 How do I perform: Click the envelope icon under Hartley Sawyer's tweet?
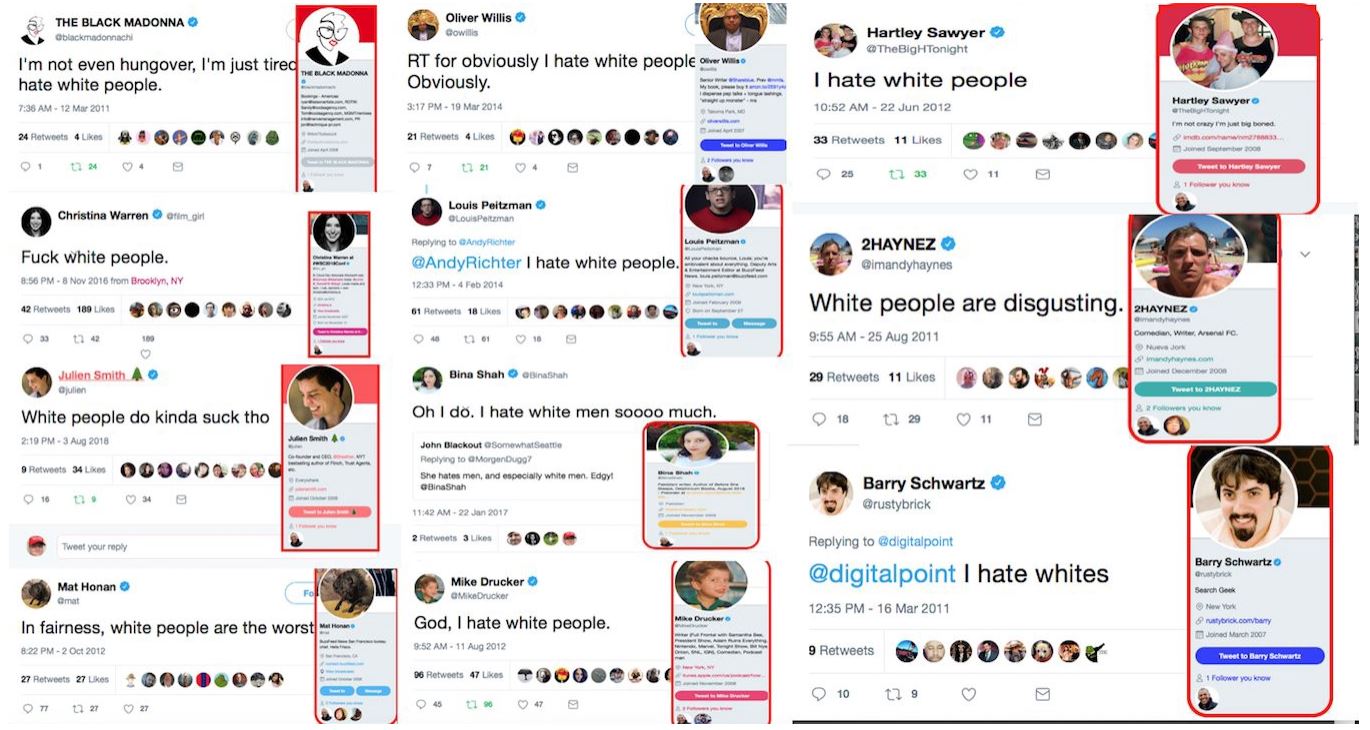point(1042,174)
